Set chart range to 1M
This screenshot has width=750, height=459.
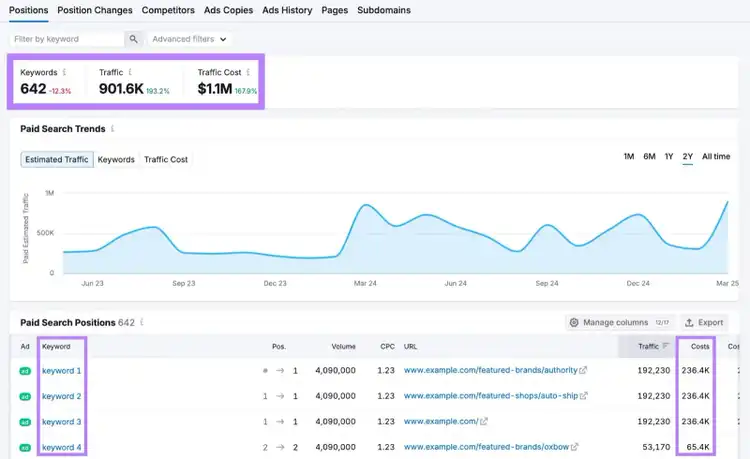[x=629, y=156]
